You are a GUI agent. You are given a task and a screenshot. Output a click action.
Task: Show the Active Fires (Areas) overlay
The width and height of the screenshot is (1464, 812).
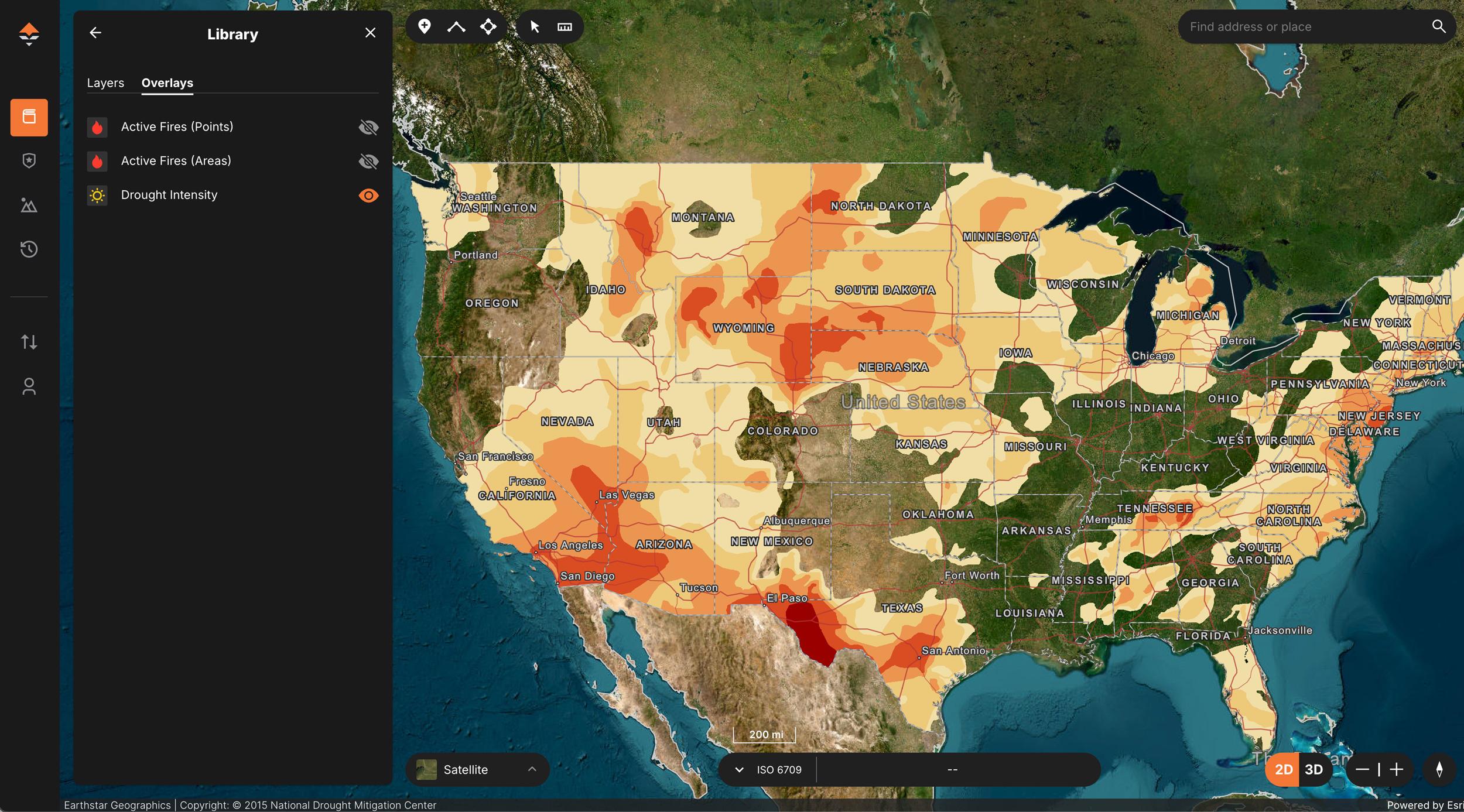point(369,161)
